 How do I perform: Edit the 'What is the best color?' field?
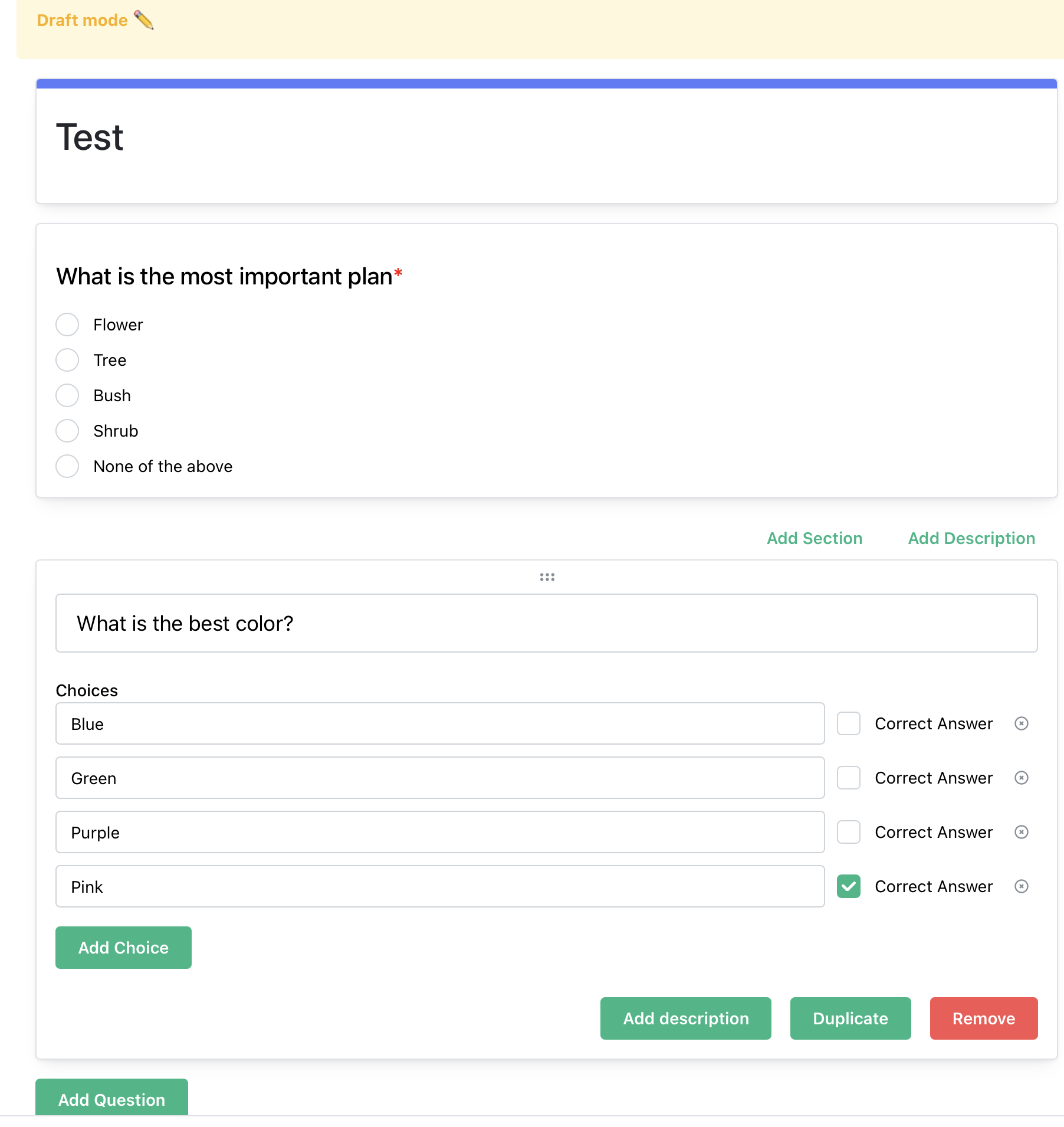(546, 623)
